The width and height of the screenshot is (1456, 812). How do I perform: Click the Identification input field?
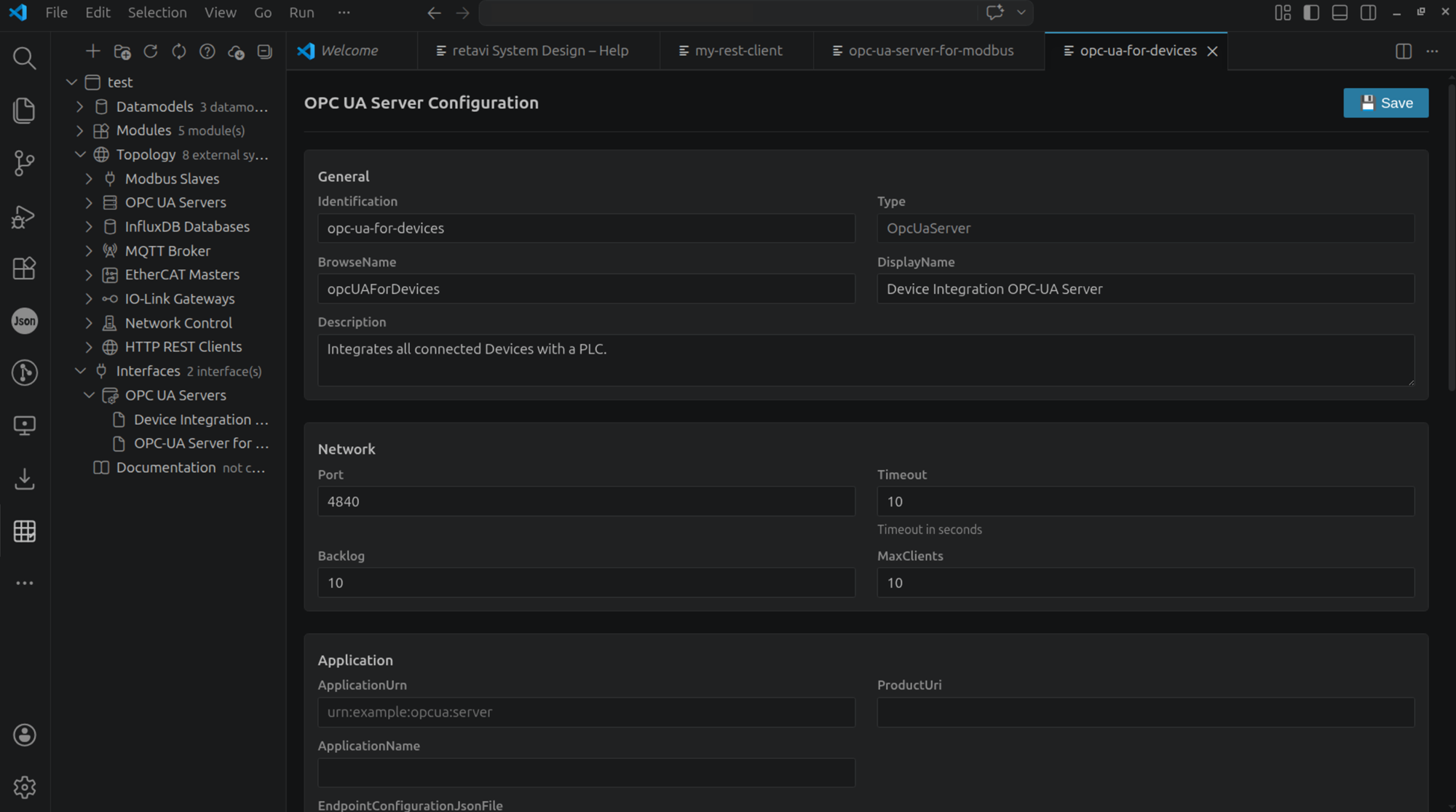coord(586,228)
